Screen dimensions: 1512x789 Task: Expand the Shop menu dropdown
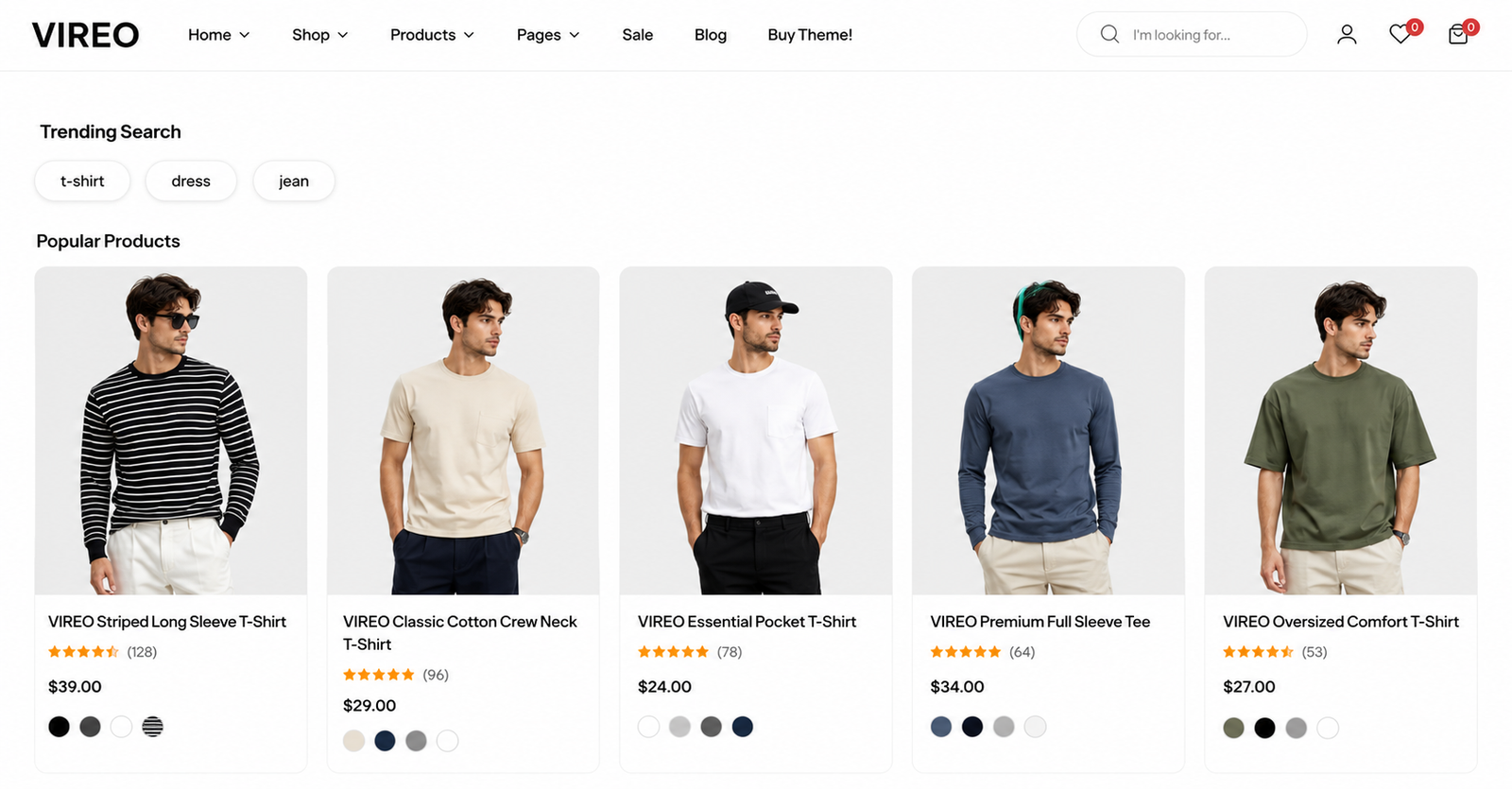tap(319, 35)
